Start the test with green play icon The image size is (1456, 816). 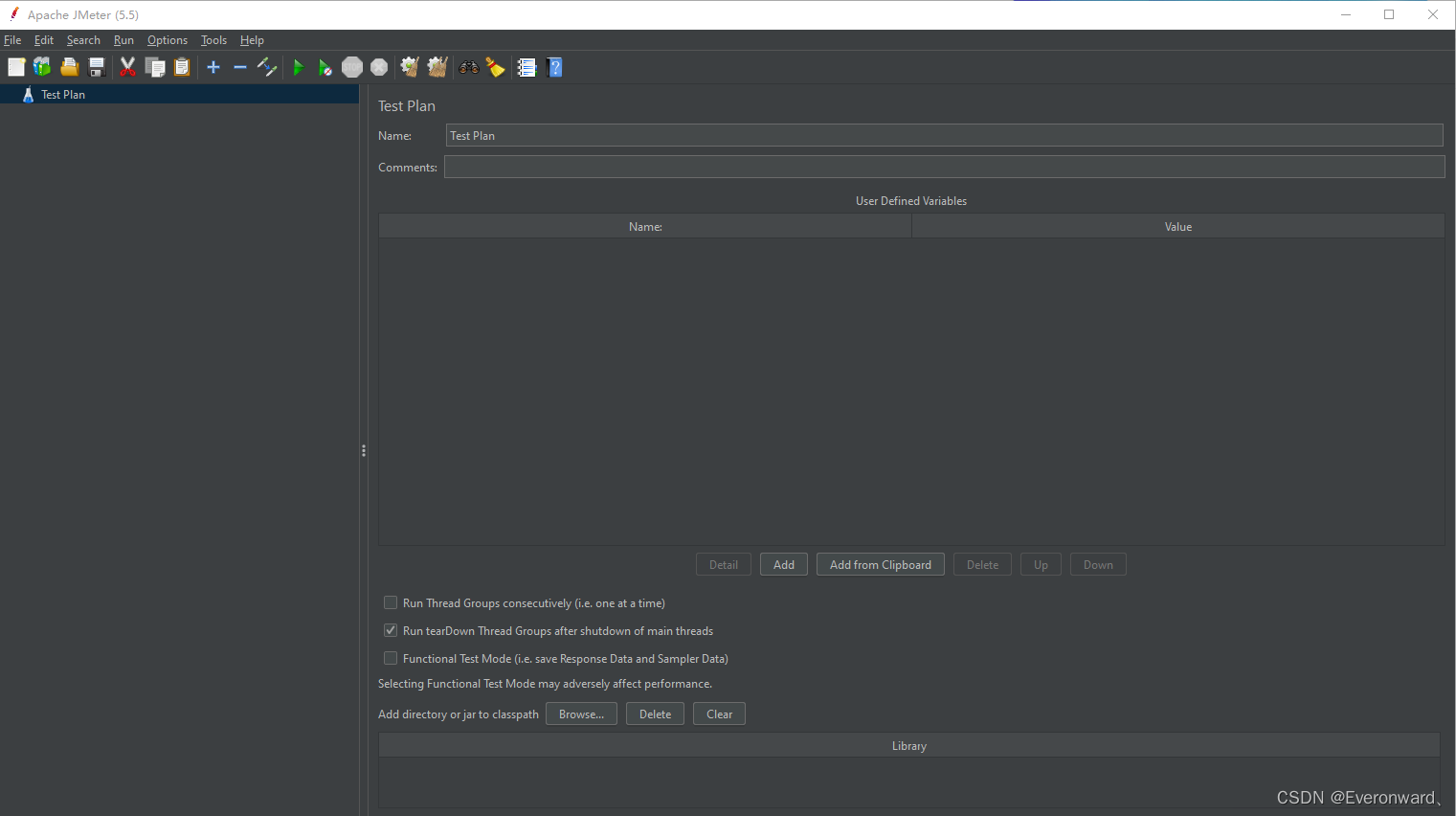coord(299,67)
